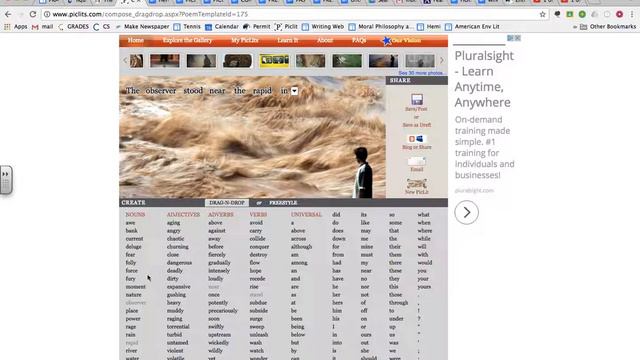Open the American Env Lit bookmark
Viewport: 640px width, 360px height.
(x=472, y=27)
